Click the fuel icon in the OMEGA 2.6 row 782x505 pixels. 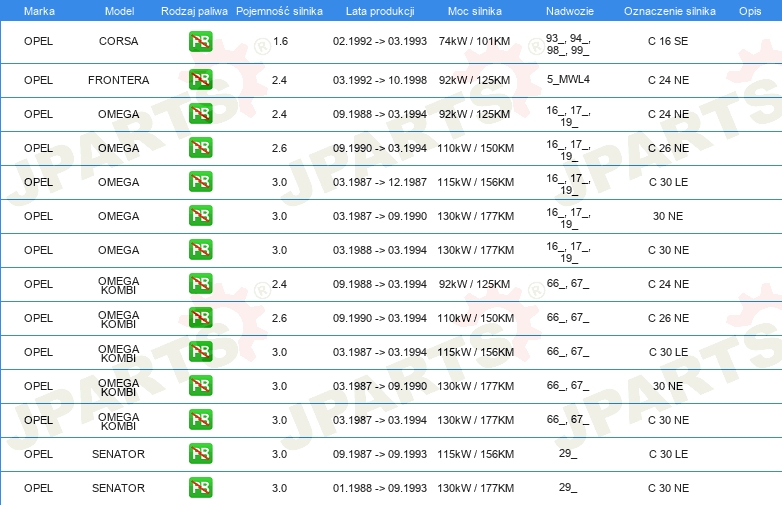[200, 148]
